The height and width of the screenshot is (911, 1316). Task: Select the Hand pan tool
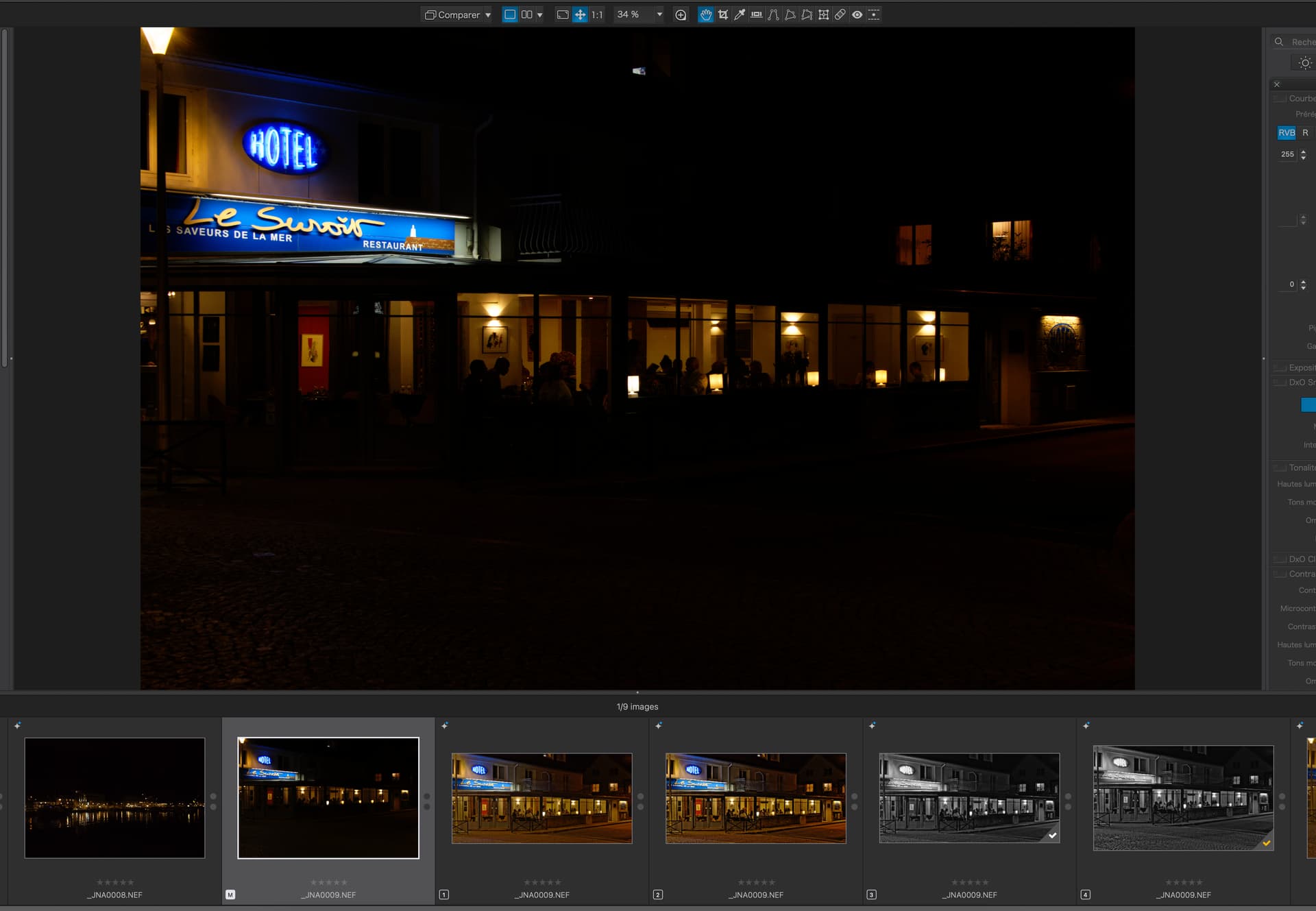coord(705,14)
